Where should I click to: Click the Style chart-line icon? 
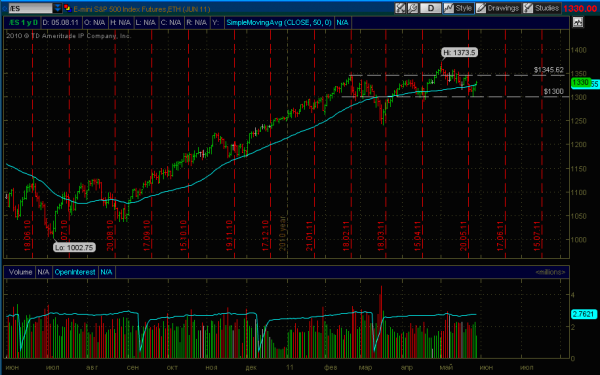[x=448, y=8]
